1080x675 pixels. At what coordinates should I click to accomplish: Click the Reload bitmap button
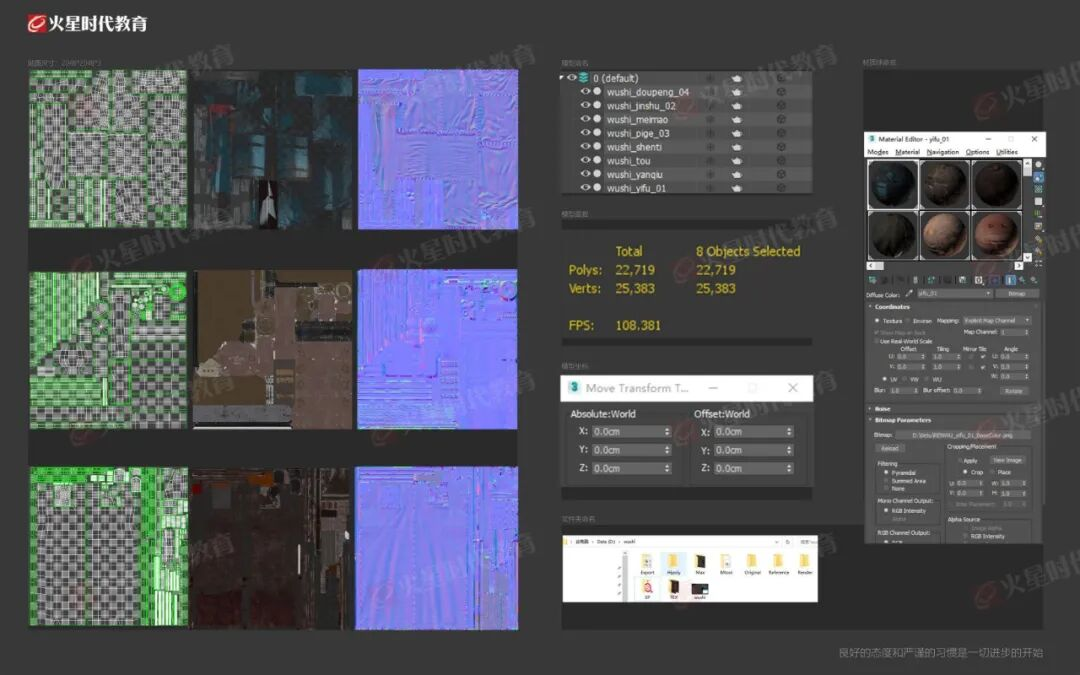tap(889, 448)
